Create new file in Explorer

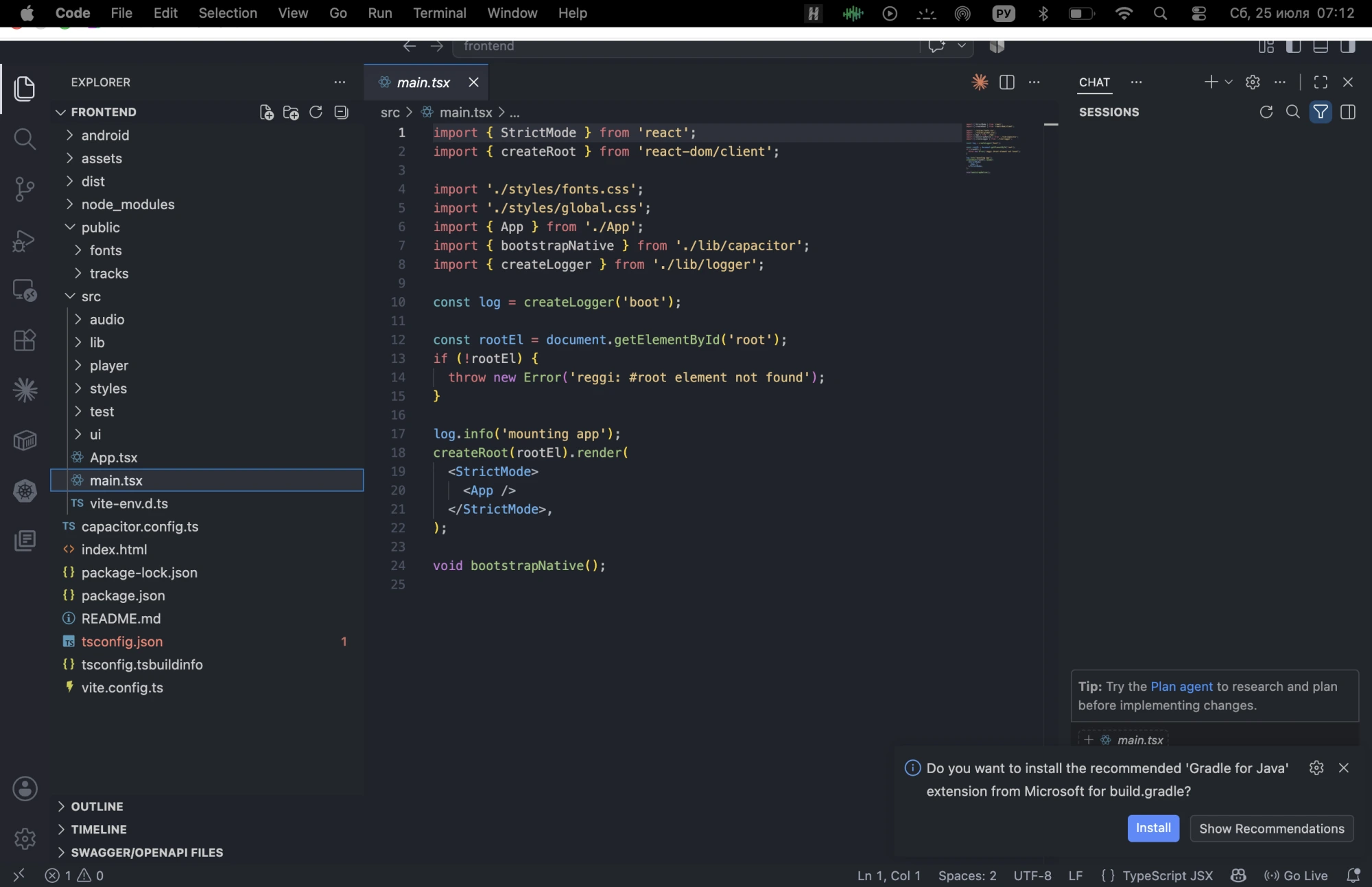[x=266, y=113]
